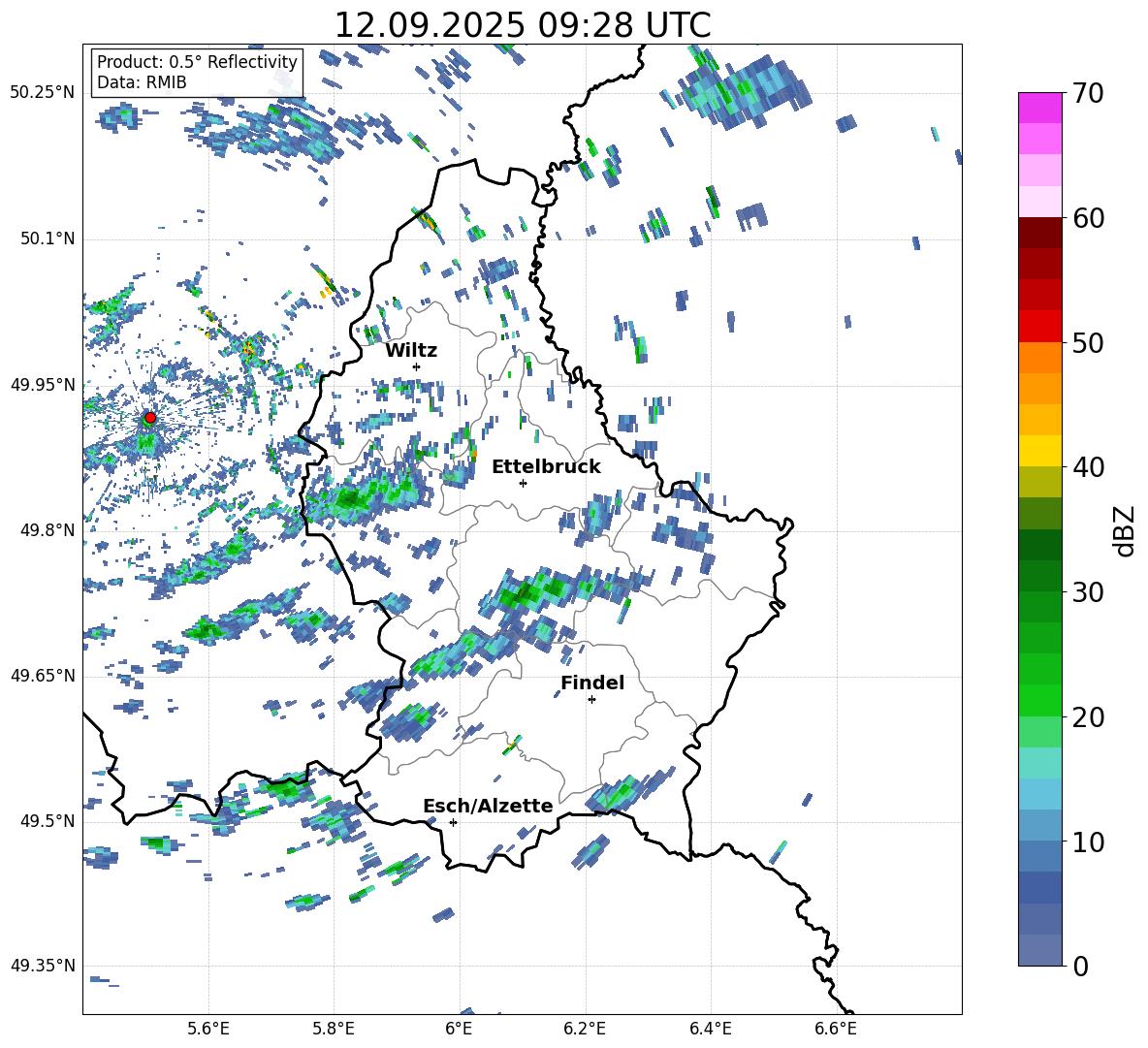Screen dimensions: 1148x1048
Task: Click the cross marker below Findel
Action: pyautogui.click(x=591, y=700)
